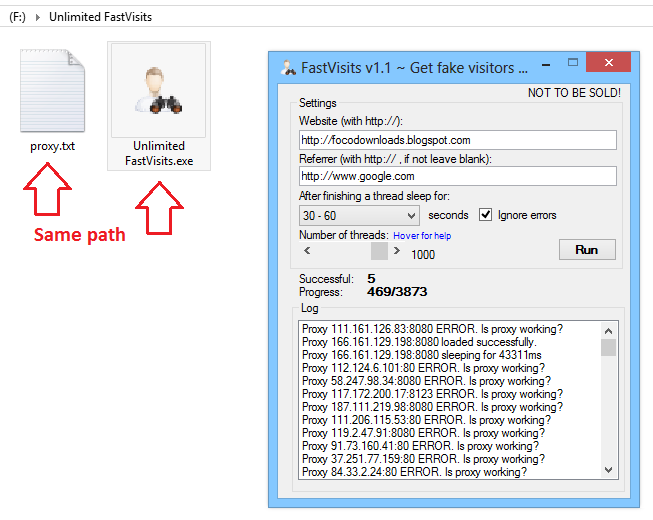Click the threads slider right arrow

click(397, 251)
